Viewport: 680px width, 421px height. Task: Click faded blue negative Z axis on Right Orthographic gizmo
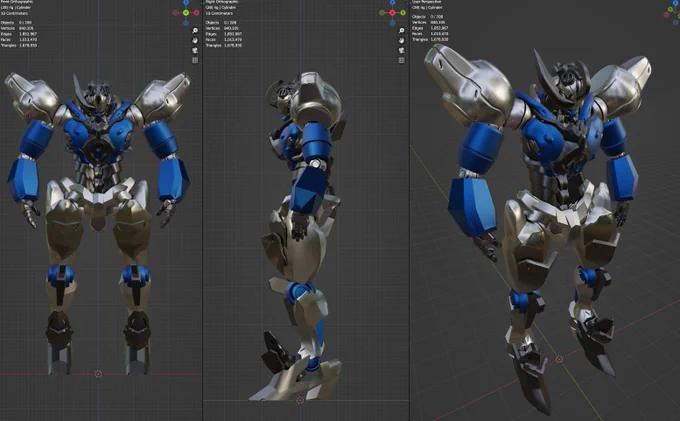pos(392,23)
